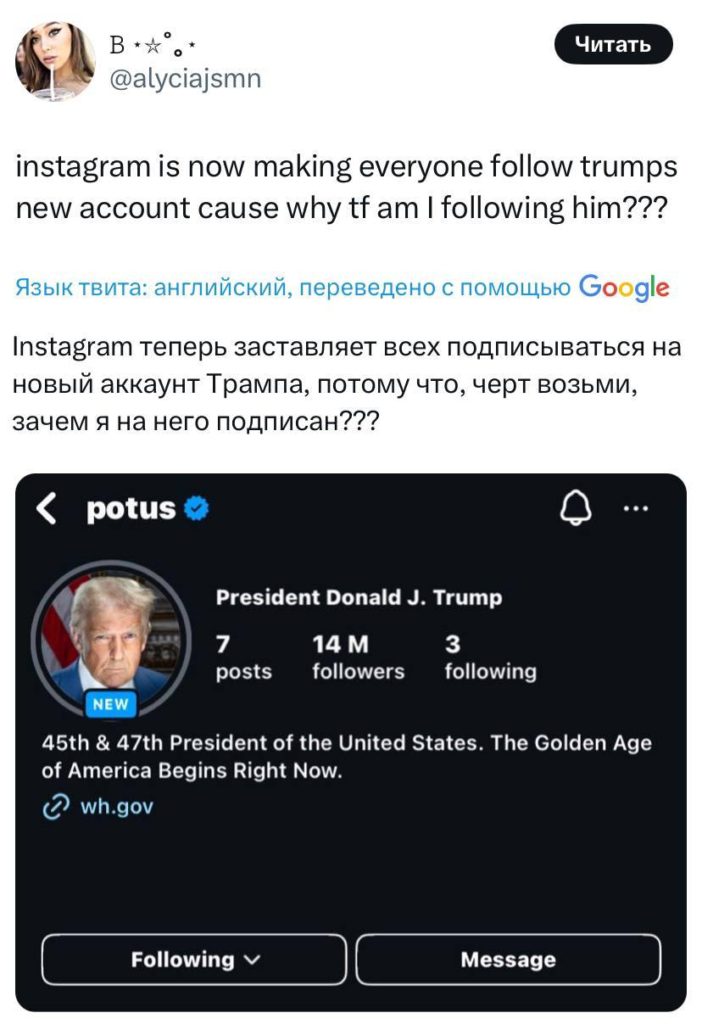This screenshot has width=702, height=1024.
Task: Click the Google logo in translation notice
Action: (x=622, y=288)
